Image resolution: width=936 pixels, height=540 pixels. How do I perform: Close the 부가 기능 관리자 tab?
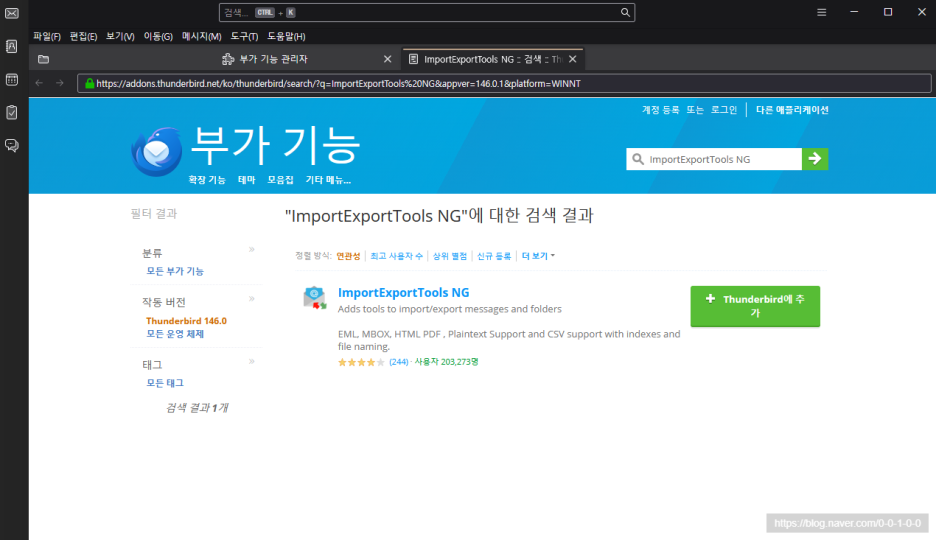click(x=387, y=59)
